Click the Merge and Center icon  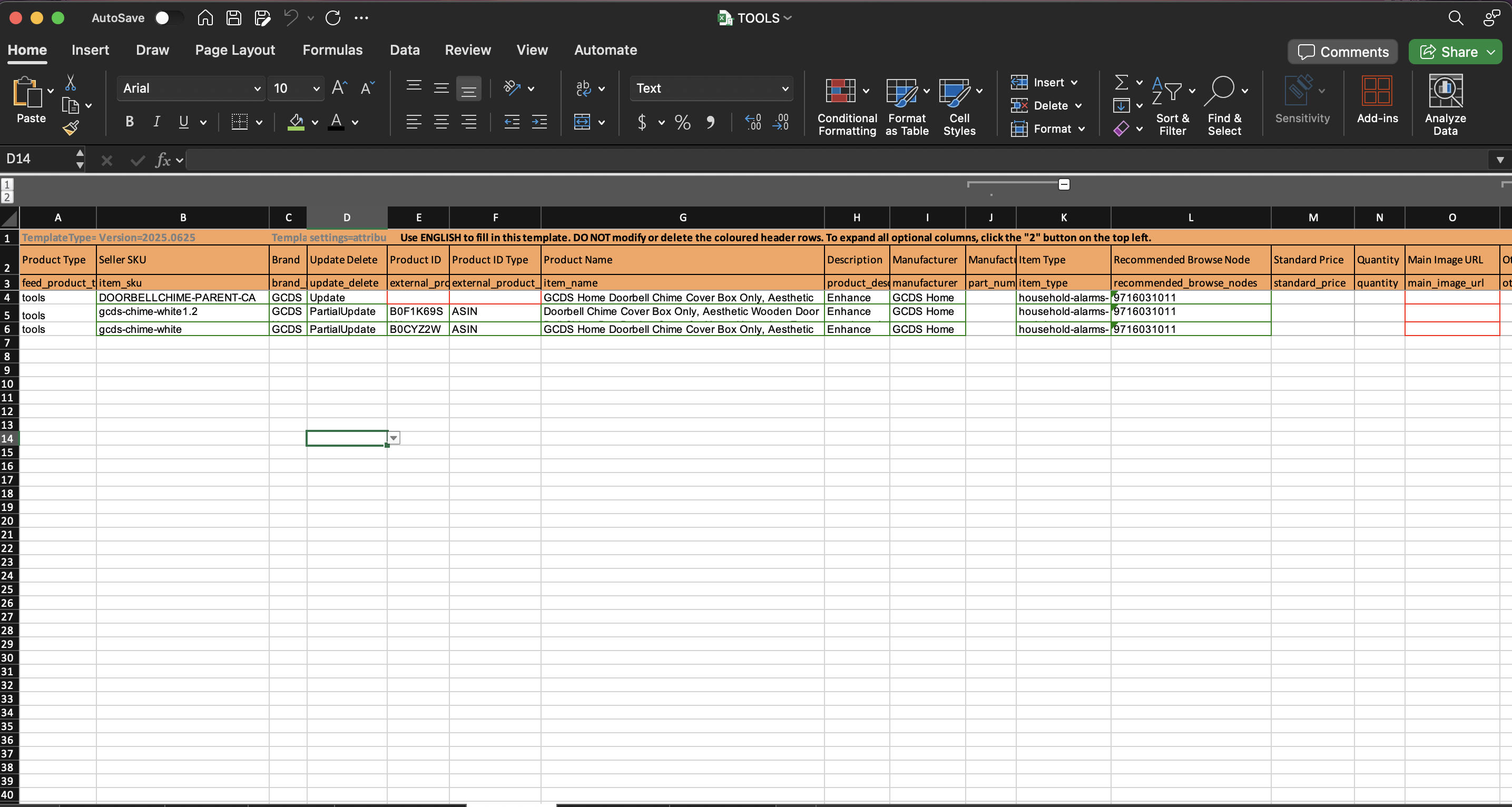coord(582,122)
